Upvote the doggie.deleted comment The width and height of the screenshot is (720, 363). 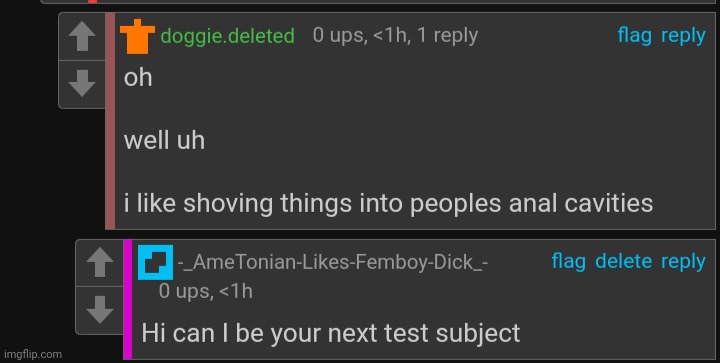[x=82, y=37]
